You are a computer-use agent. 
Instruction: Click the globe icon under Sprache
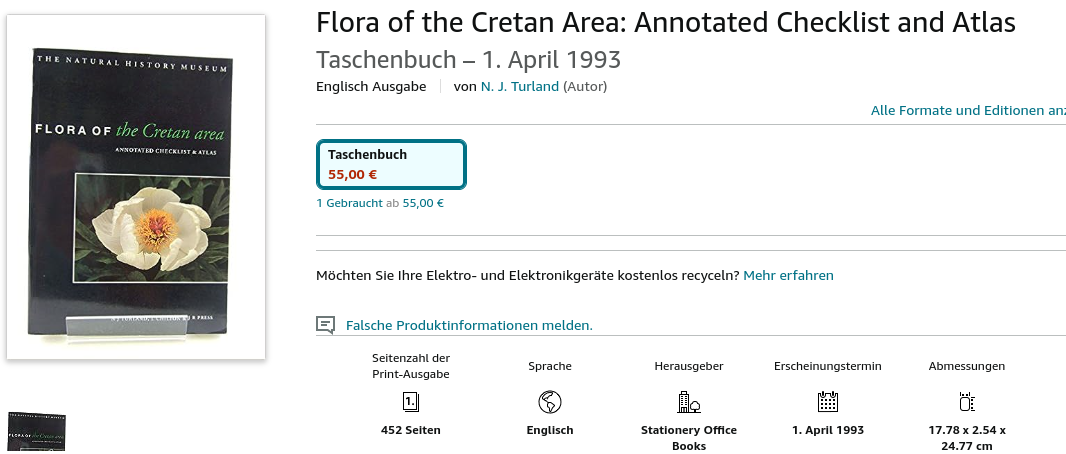[550, 402]
